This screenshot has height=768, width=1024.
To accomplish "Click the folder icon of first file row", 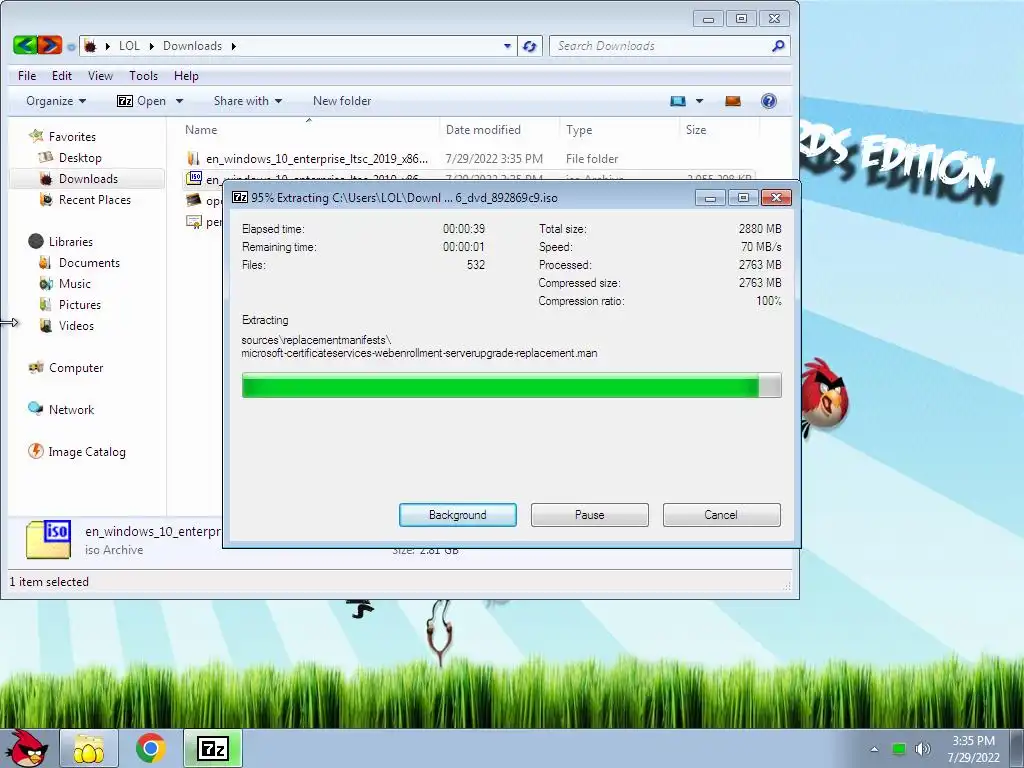I will point(193,158).
